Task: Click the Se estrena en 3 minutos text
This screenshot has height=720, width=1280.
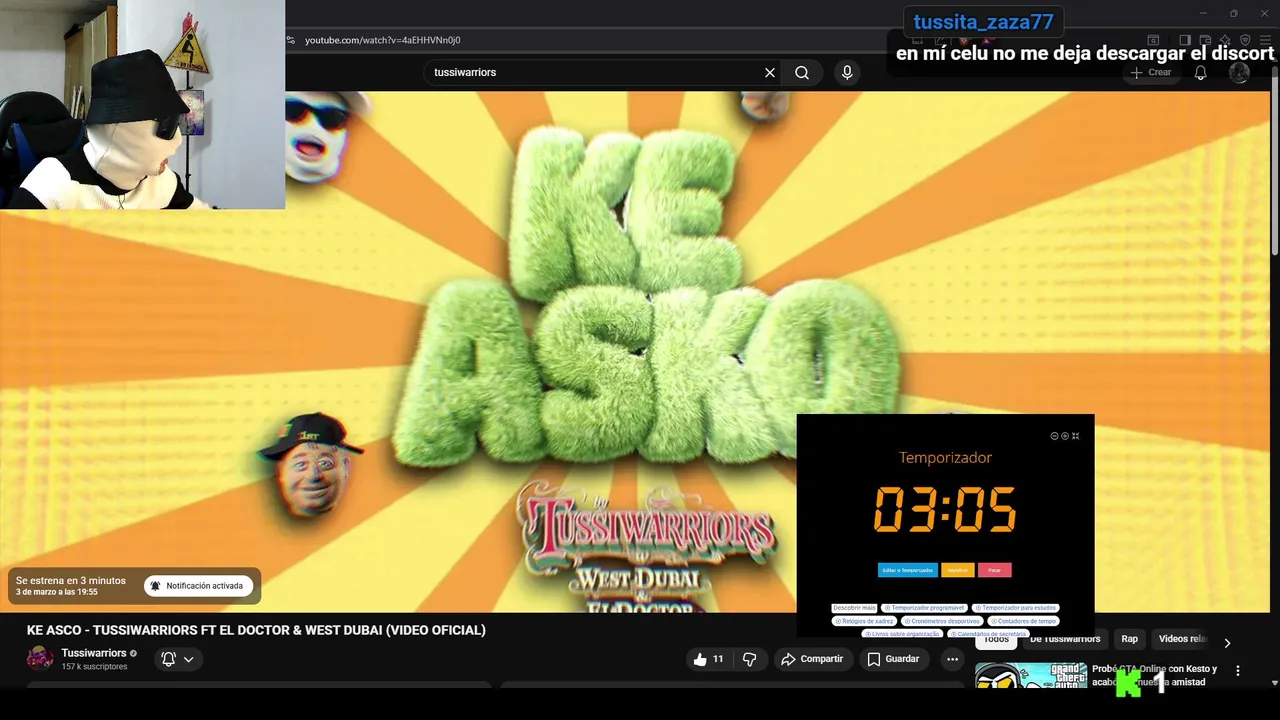Action: pos(71,580)
